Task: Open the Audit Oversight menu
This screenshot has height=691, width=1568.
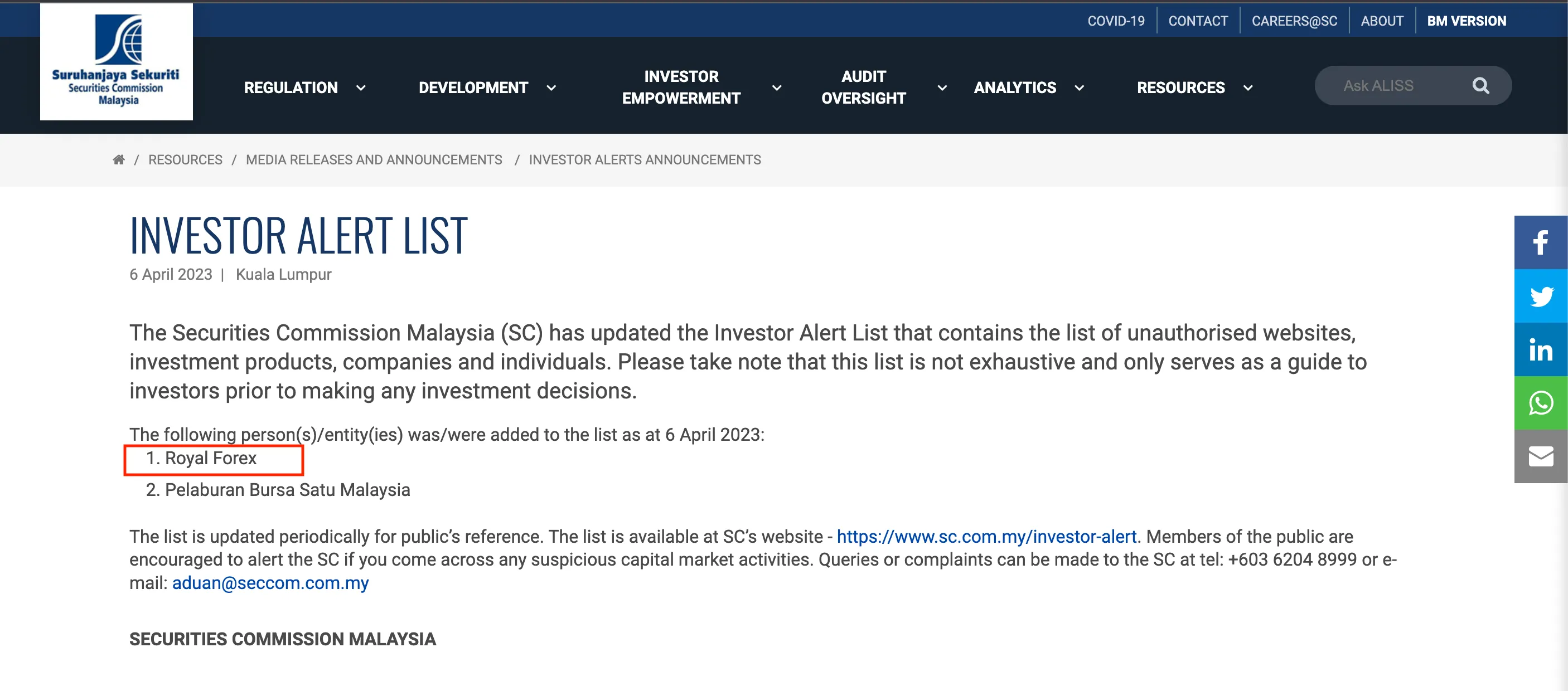Action: pyautogui.click(x=864, y=87)
